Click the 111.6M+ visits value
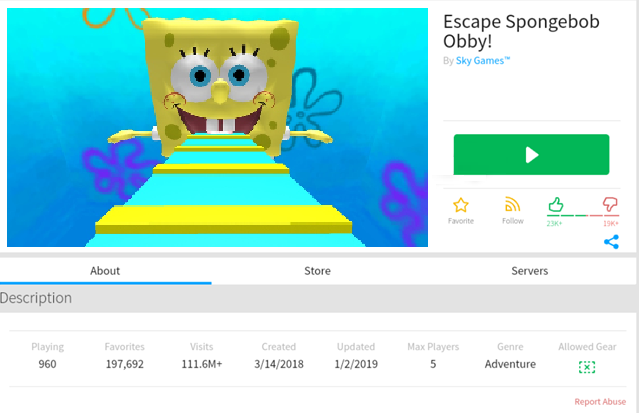 (201, 364)
